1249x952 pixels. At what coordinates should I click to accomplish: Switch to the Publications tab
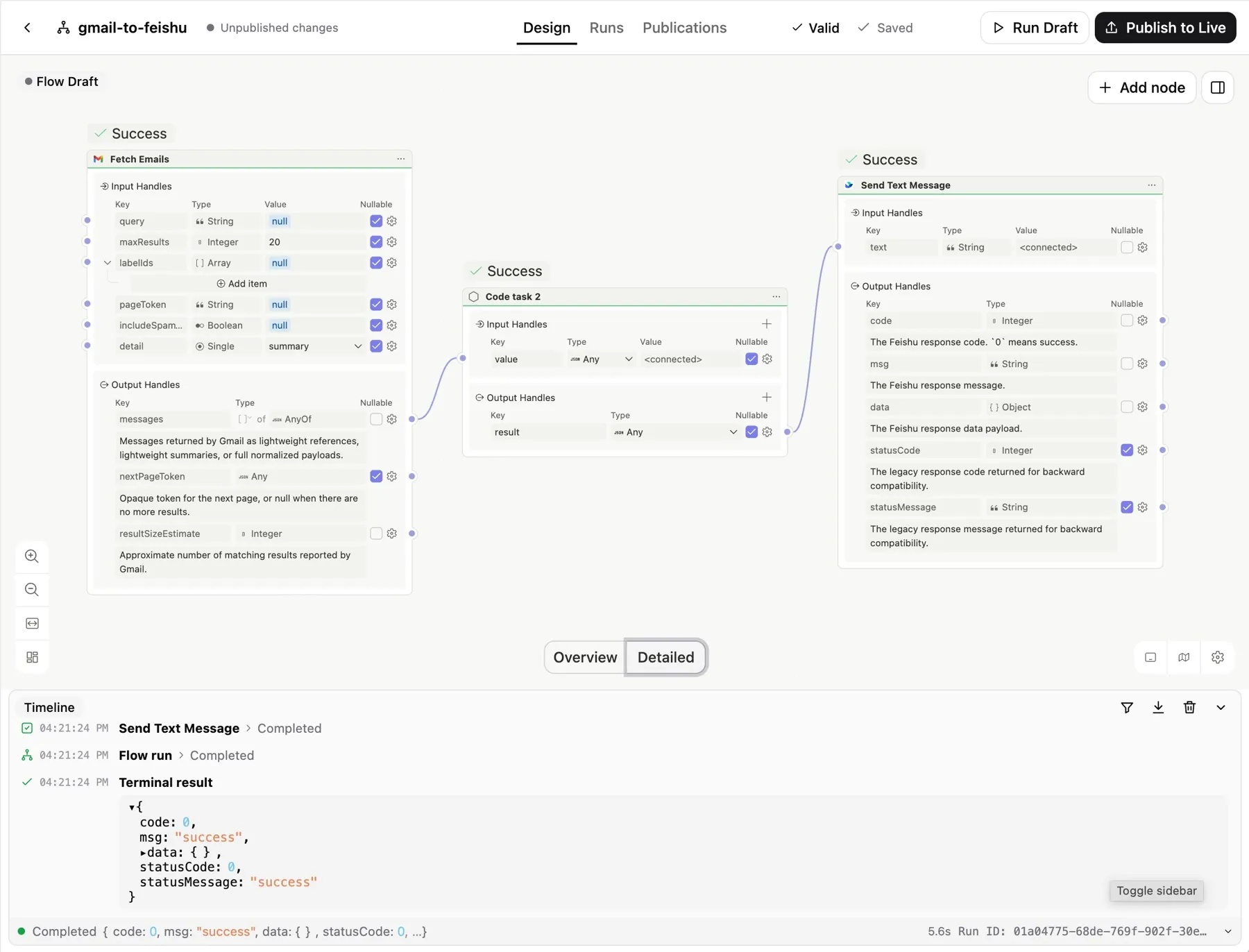(x=684, y=28)
